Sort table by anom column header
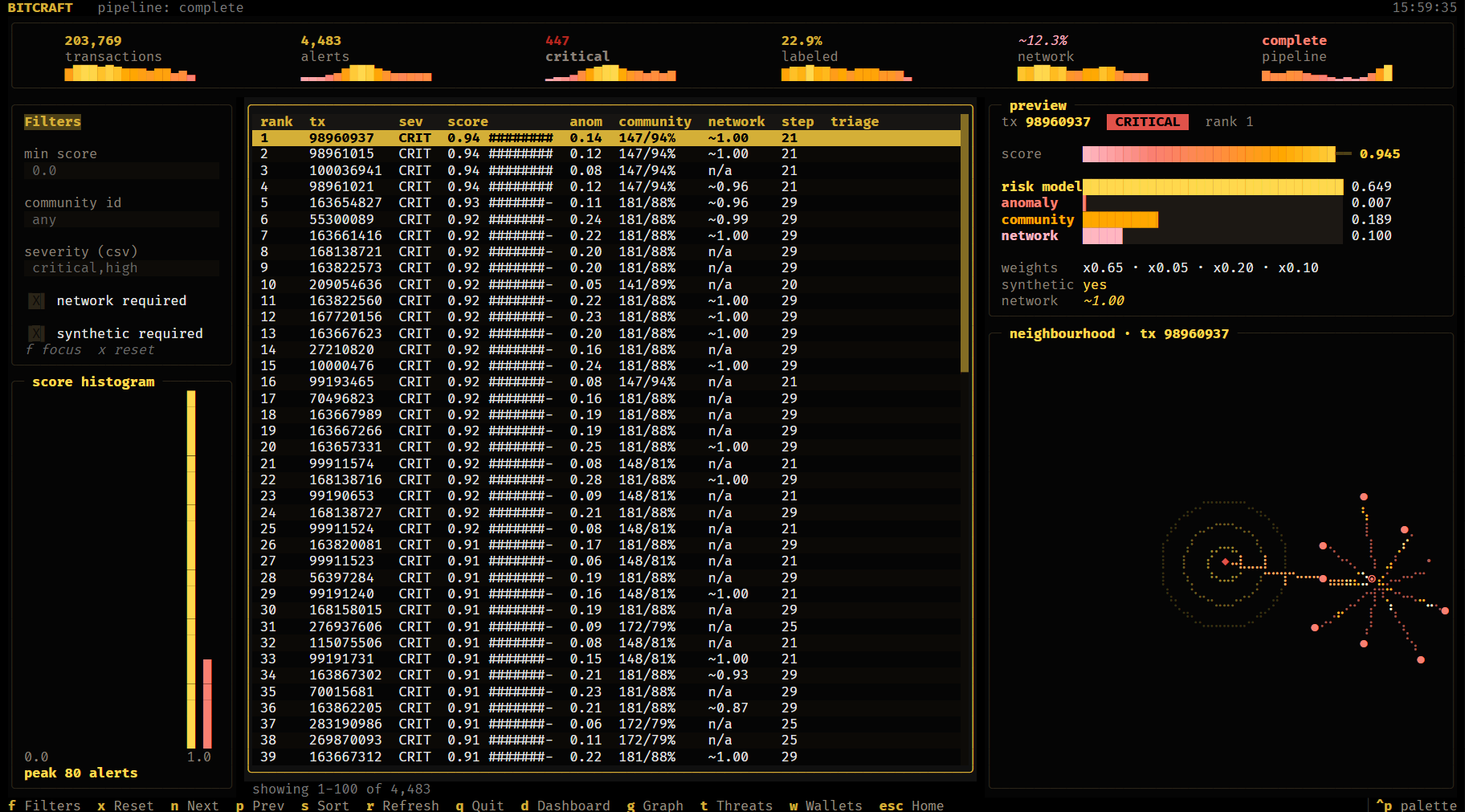The height and width of the screenshot is (812, 1465). point(586,122)
